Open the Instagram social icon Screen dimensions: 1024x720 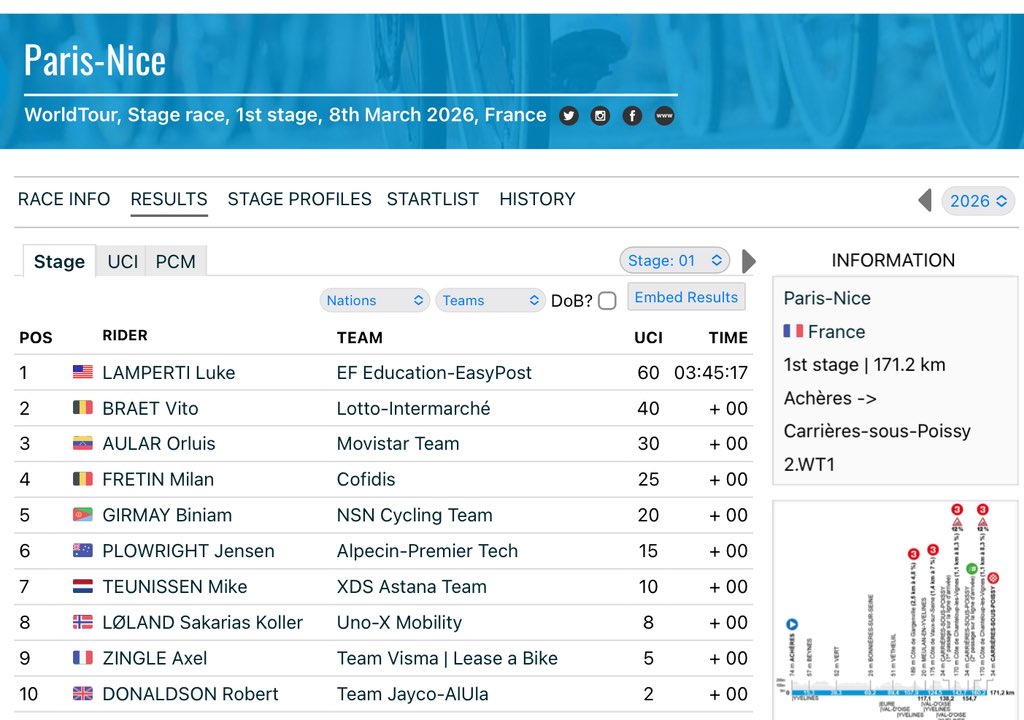coord(600,116)
